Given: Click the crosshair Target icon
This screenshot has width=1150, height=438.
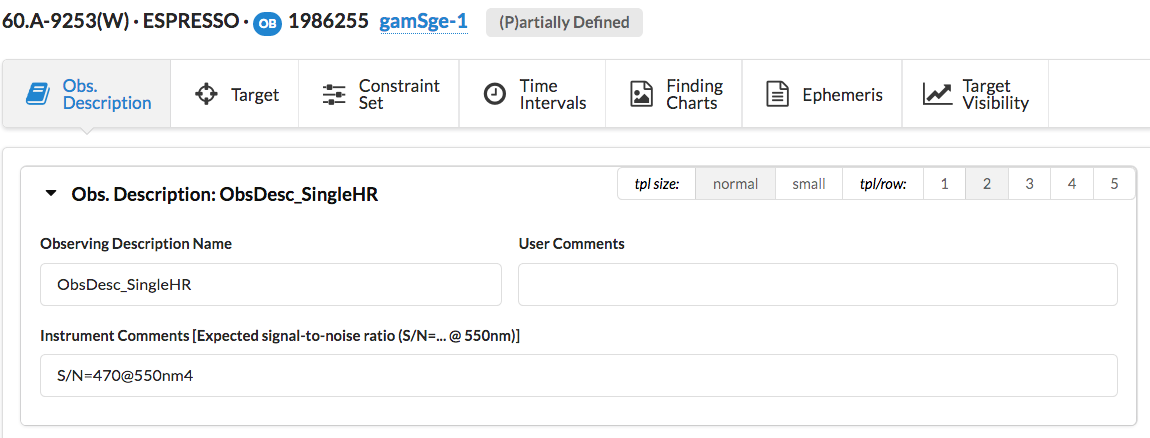Looking at the screenshot, I should pyautogui.click(x=206, y=94).
